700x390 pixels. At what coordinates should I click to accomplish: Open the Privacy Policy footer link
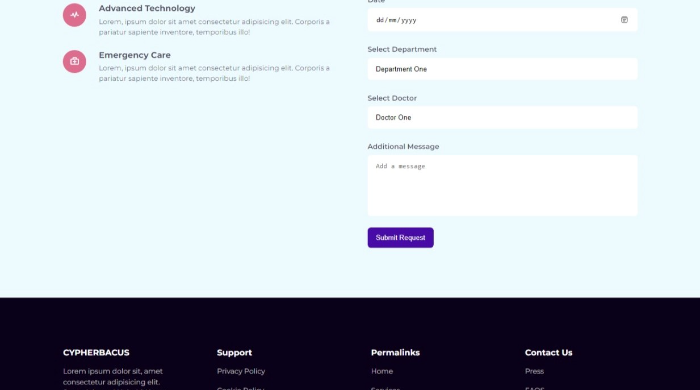pyautogui.click(x=241, y=371)
